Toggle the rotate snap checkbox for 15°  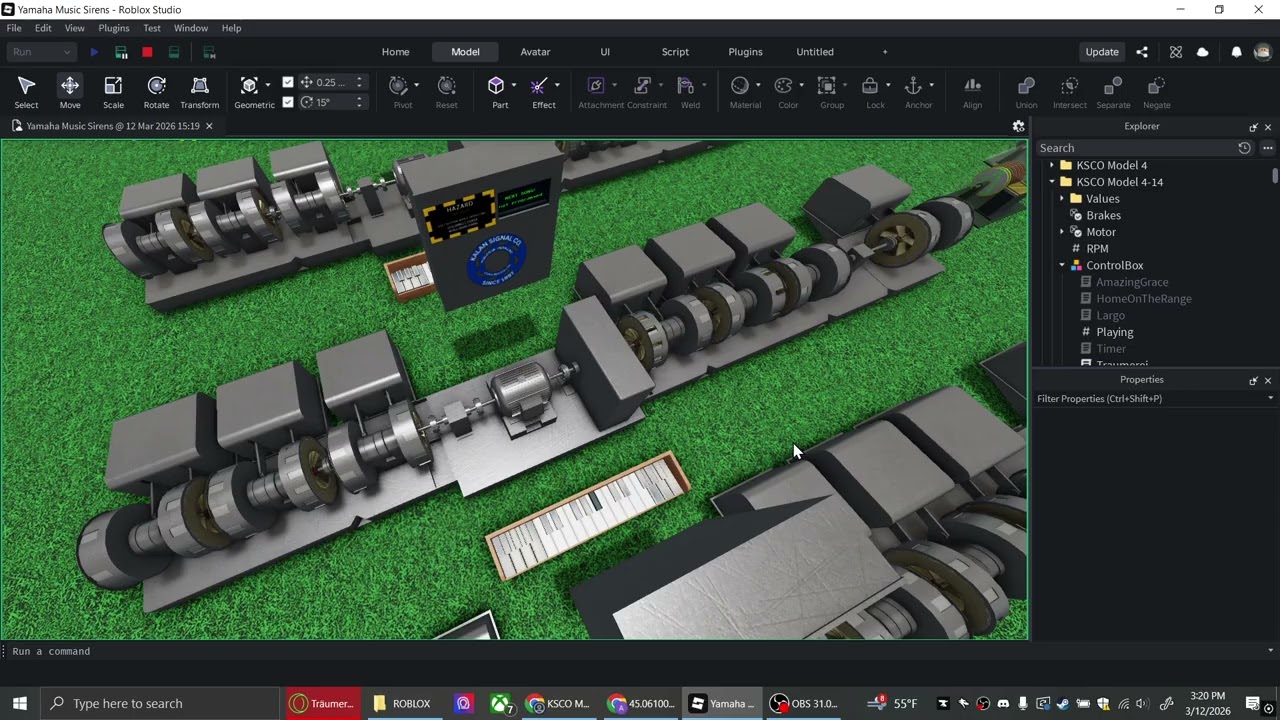[288, 102]
